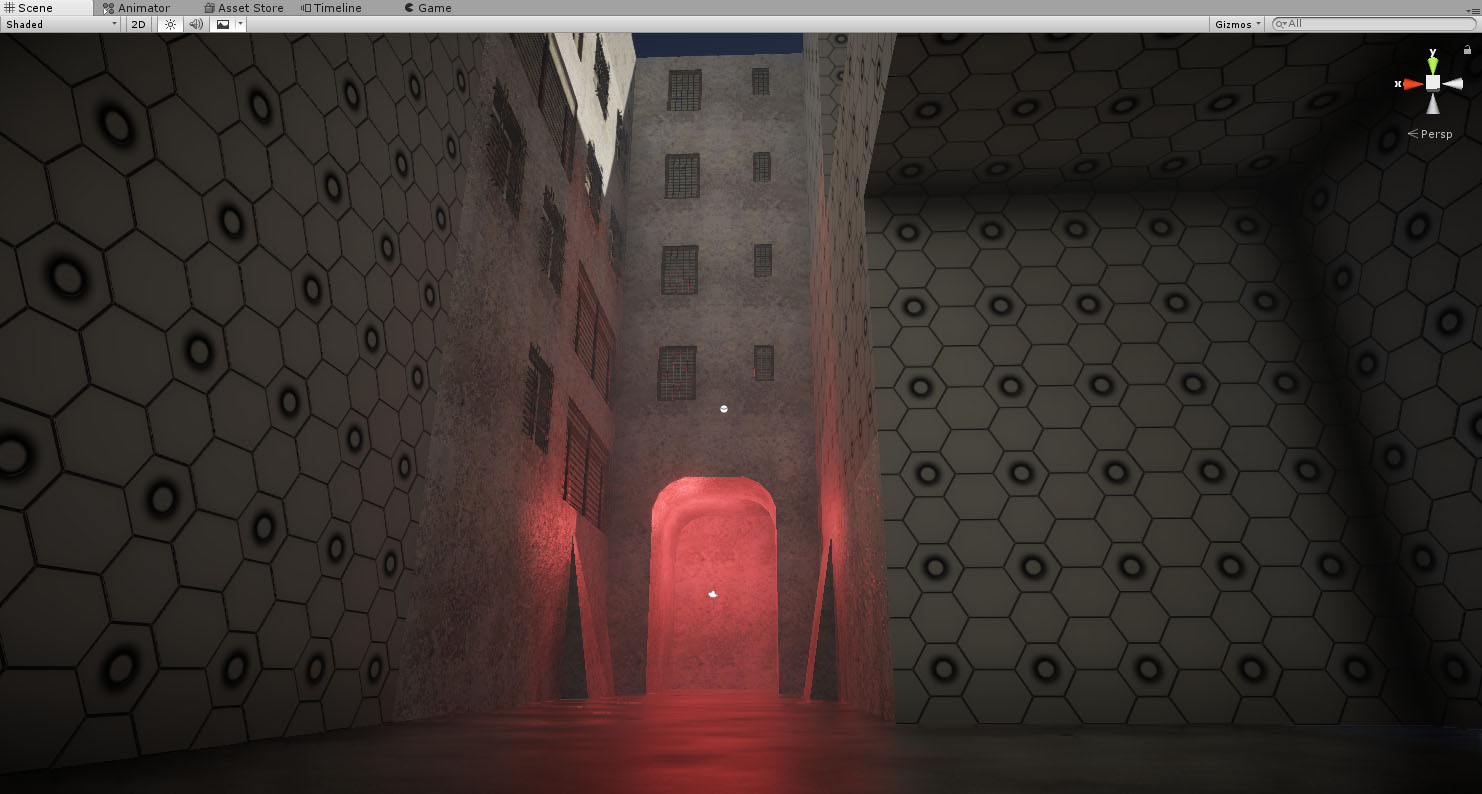Click the center cube of orientation gizmo
This screenshot has height=794, width=1482.
tap(1433, 83)
